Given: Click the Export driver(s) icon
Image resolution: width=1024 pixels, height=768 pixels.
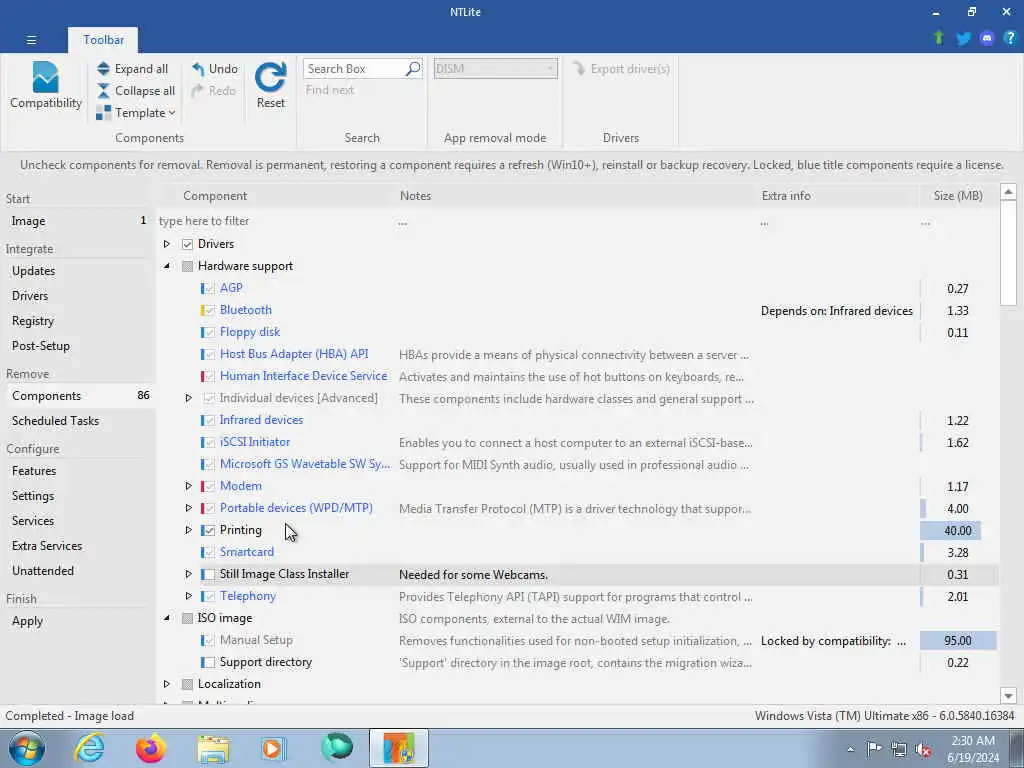Looking at the screenshot, I should tap(579, 69).
